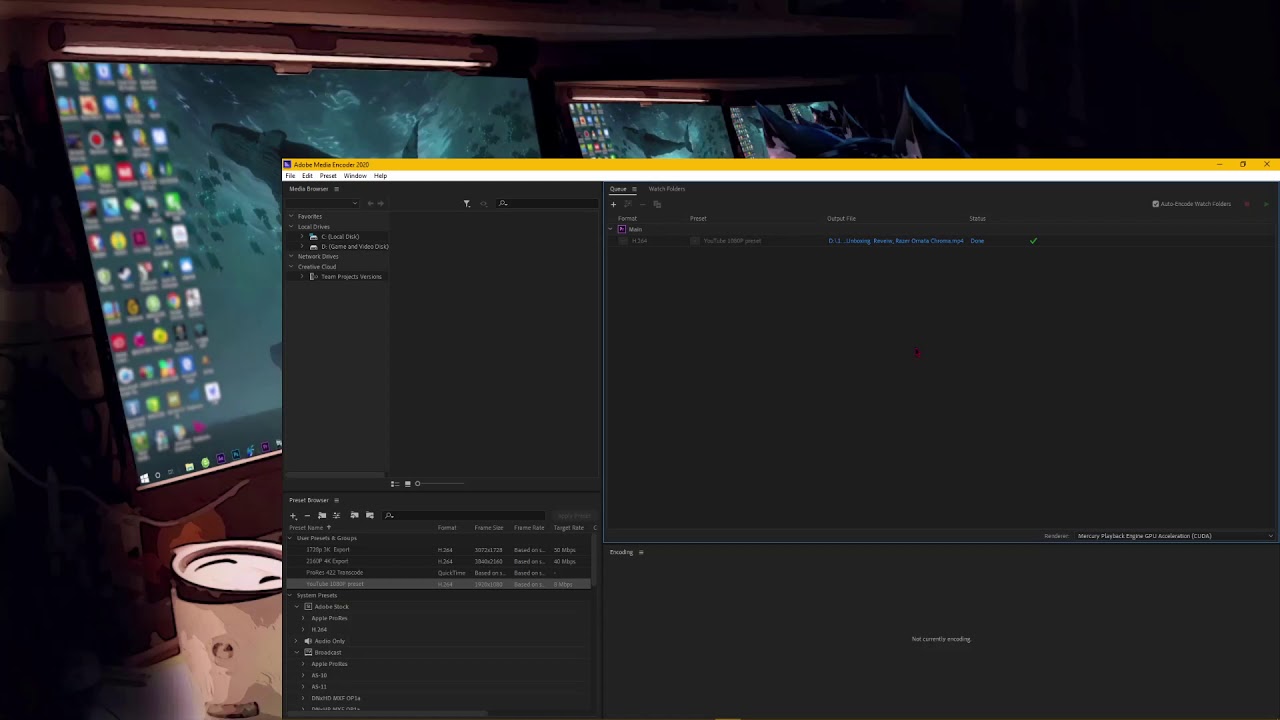The height and width of the screenshot is (720, 1280).
Task: Switch Media Browser to thumbnail view
Action: point(407,484)
